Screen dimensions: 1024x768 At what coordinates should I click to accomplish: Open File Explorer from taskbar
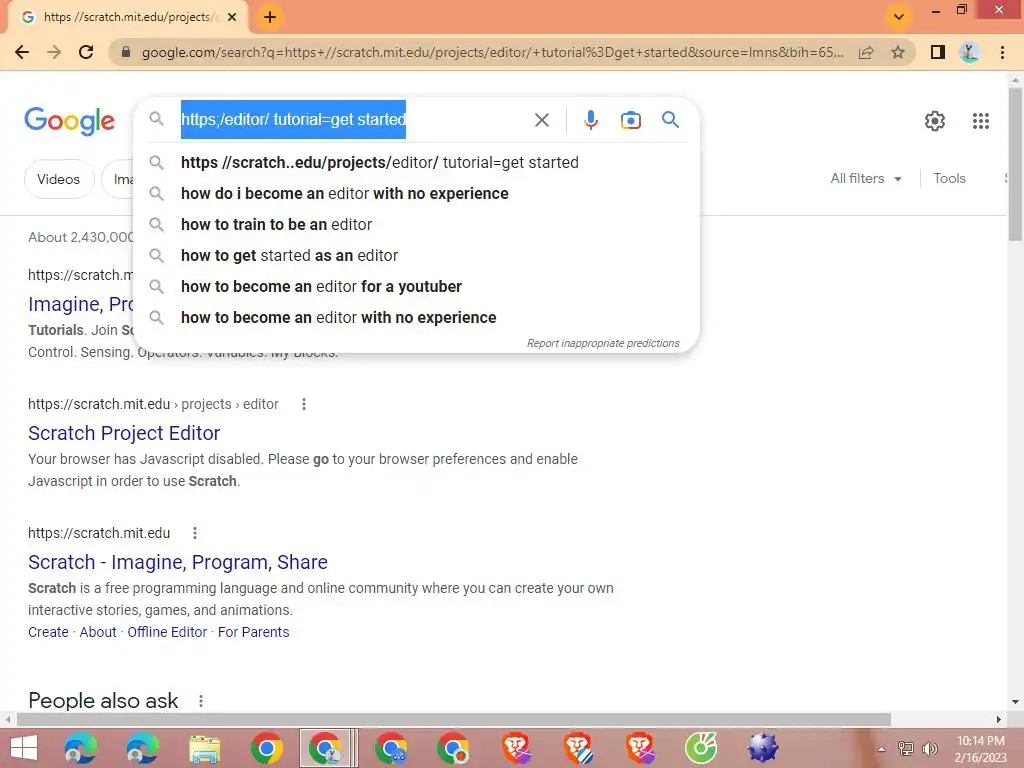[x=204, y=748]
